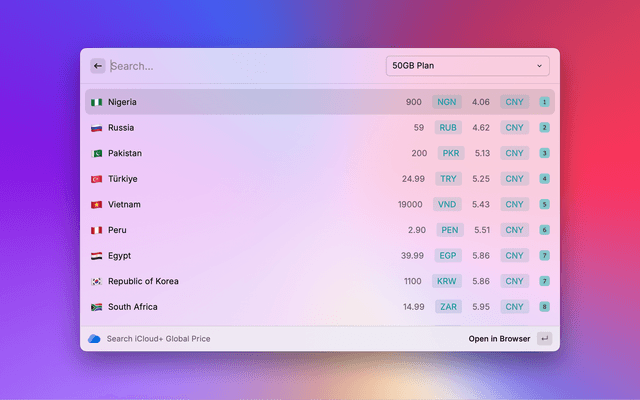The width and height of the screenshot is (640, 400).
Task: Select the Egypt row
Action: tap(320, 256)
